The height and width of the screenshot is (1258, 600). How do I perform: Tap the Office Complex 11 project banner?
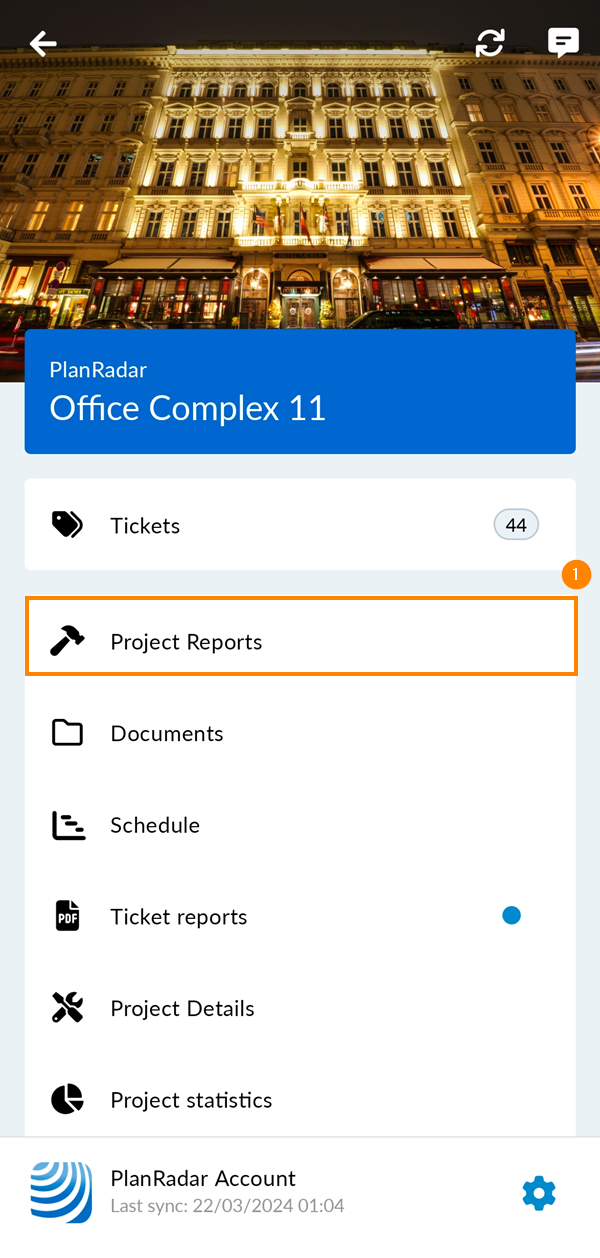click(300, 392)
